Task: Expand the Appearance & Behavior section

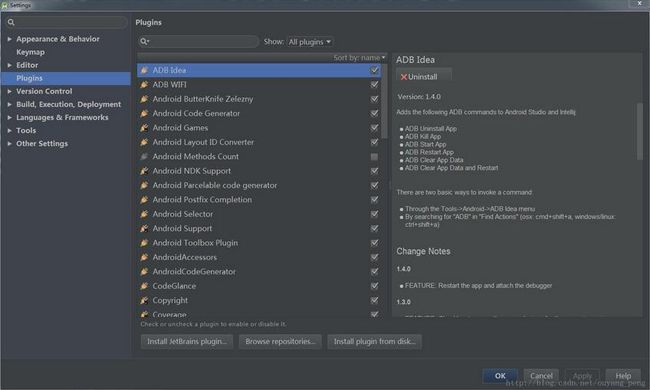Action: click(10, 39)
